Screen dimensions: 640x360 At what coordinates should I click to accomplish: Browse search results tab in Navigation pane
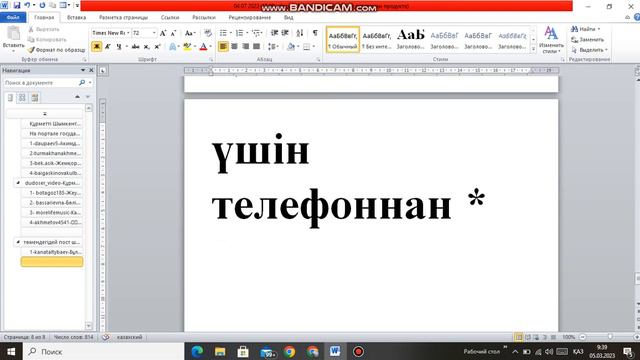[35, 98]
